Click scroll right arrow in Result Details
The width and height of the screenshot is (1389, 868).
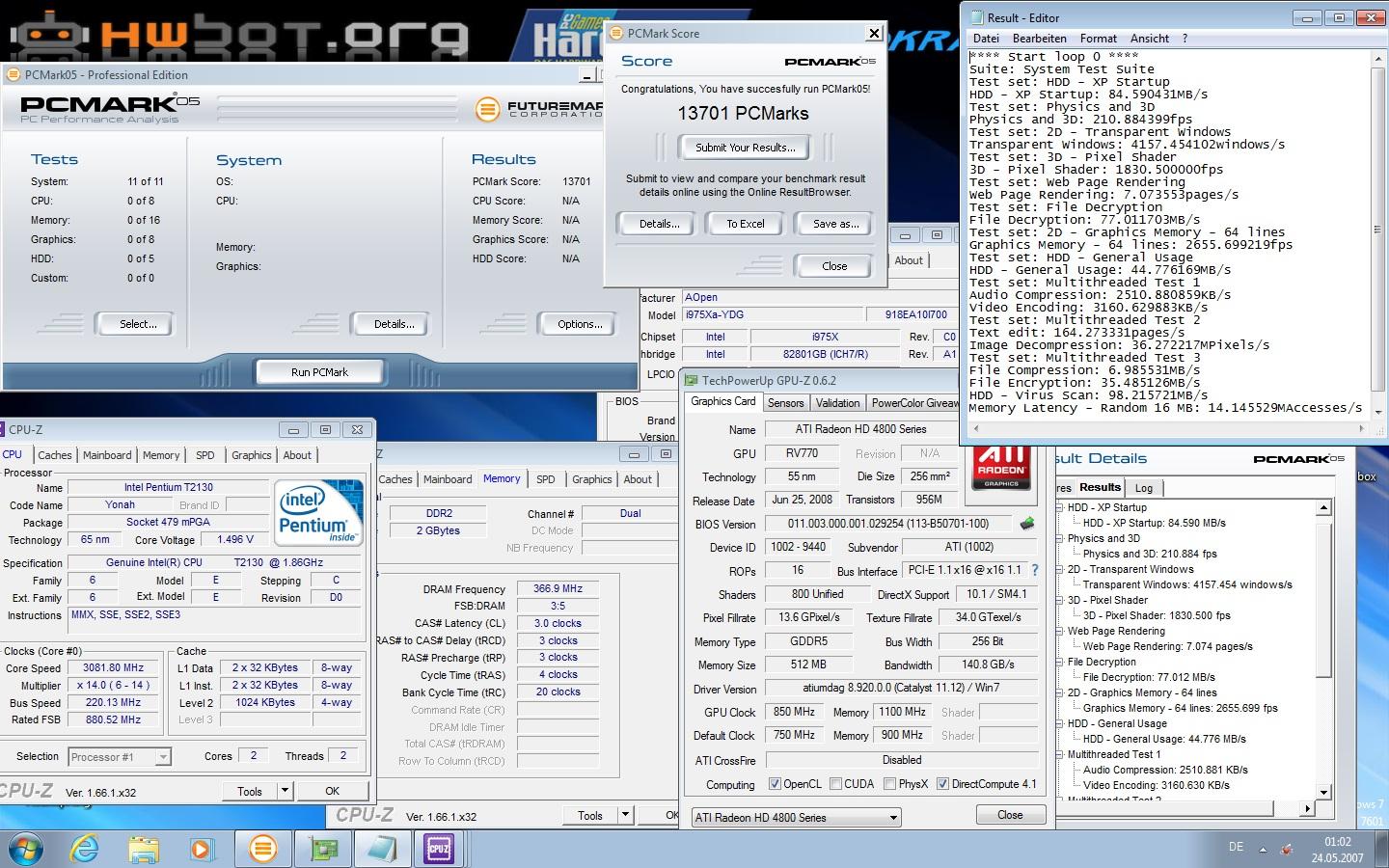coord(1308,807)
